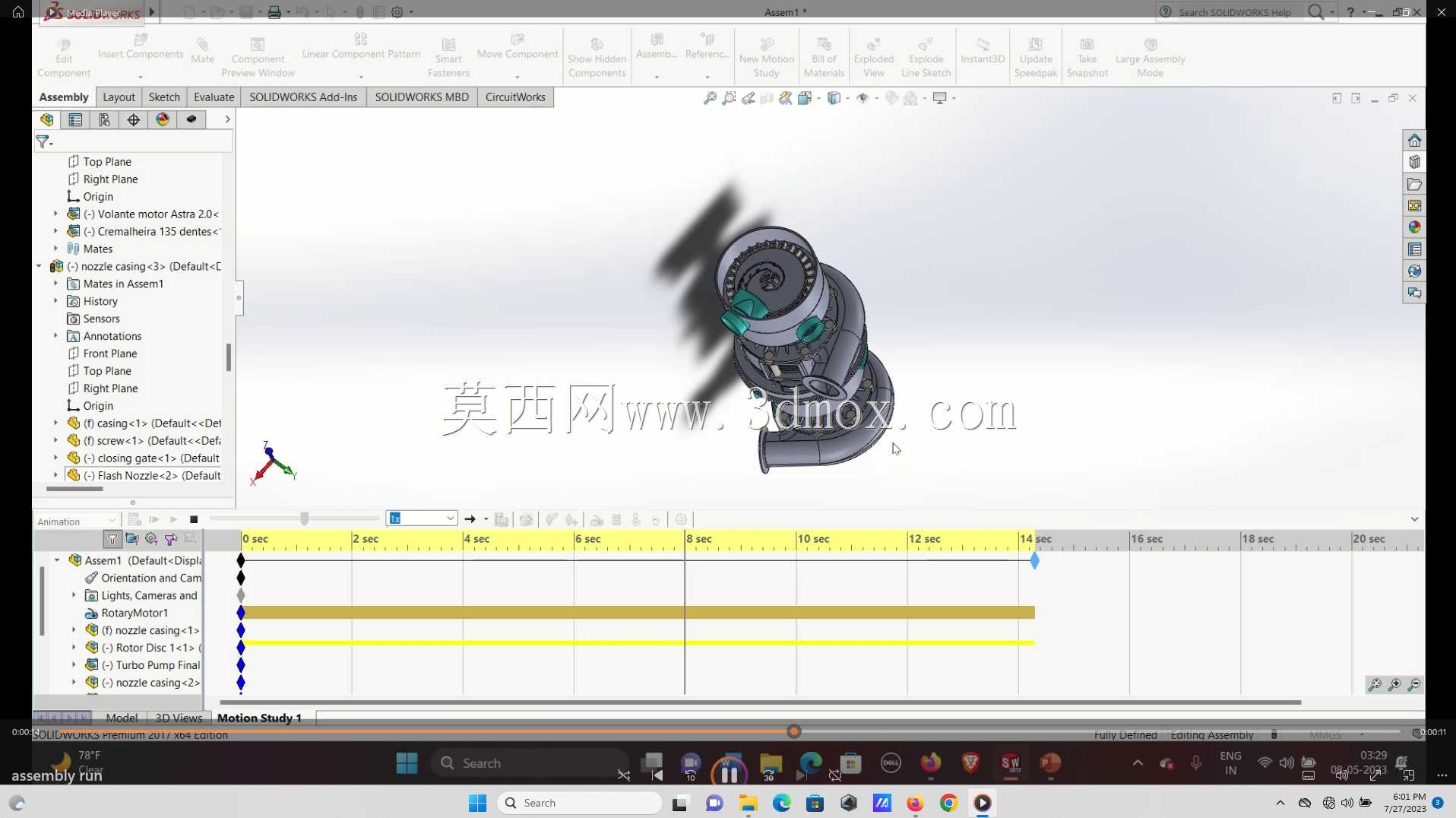
Task: Select the Sensors item in feature tree
Action: click(x=101, y=319)
